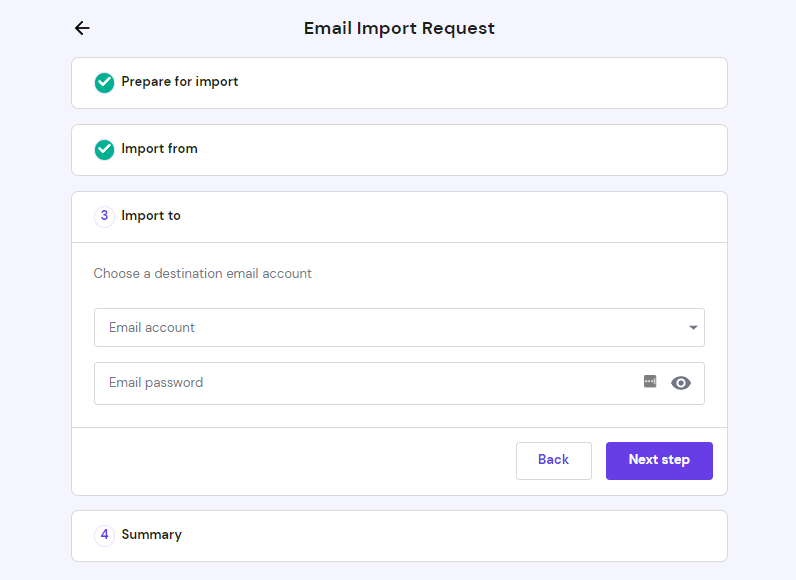796x580 pixels.
Task: Click the step 3 number badge
Action: coord(104,216)
